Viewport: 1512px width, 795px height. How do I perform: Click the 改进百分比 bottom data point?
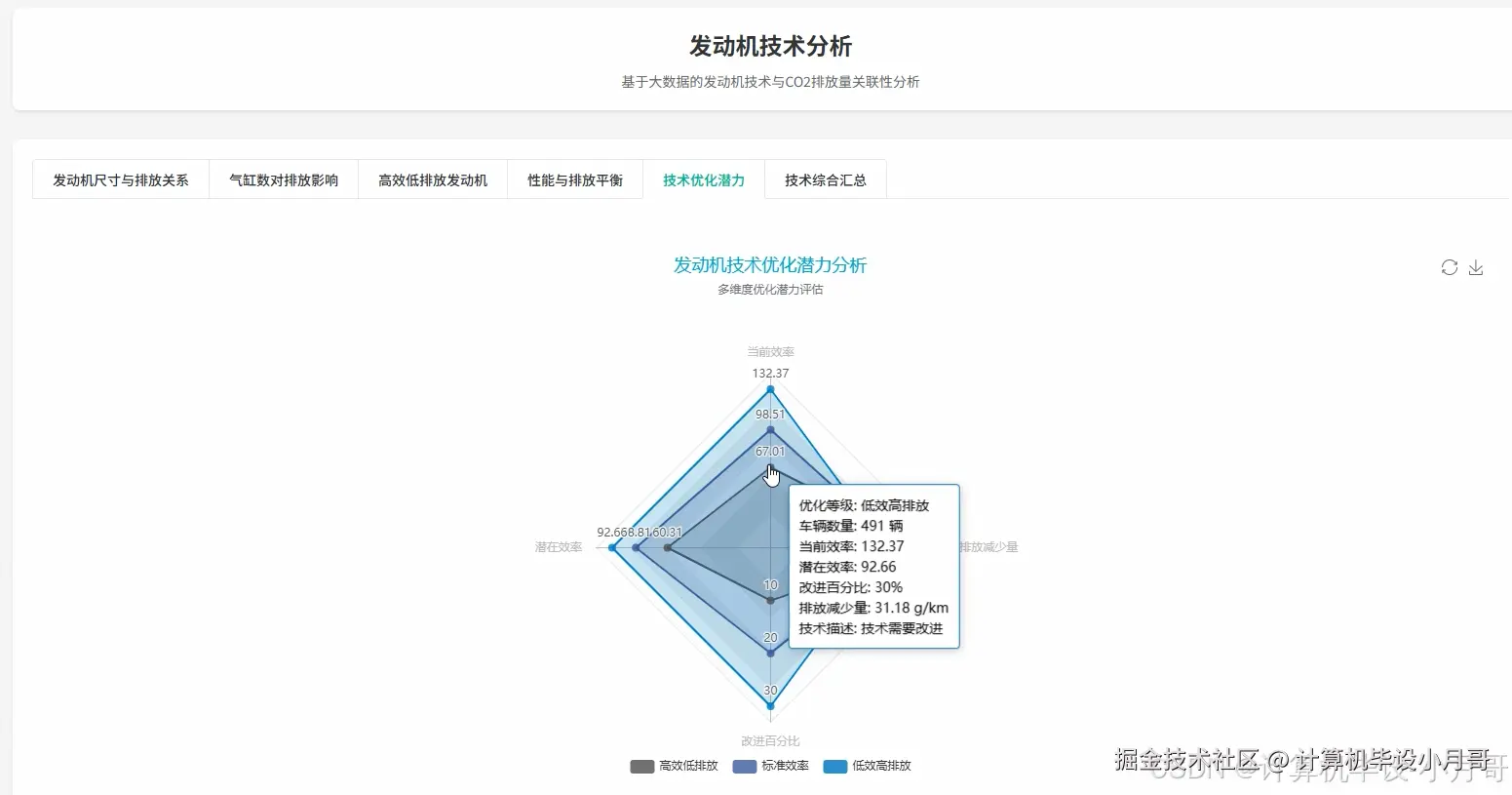(x=770, y=704)
